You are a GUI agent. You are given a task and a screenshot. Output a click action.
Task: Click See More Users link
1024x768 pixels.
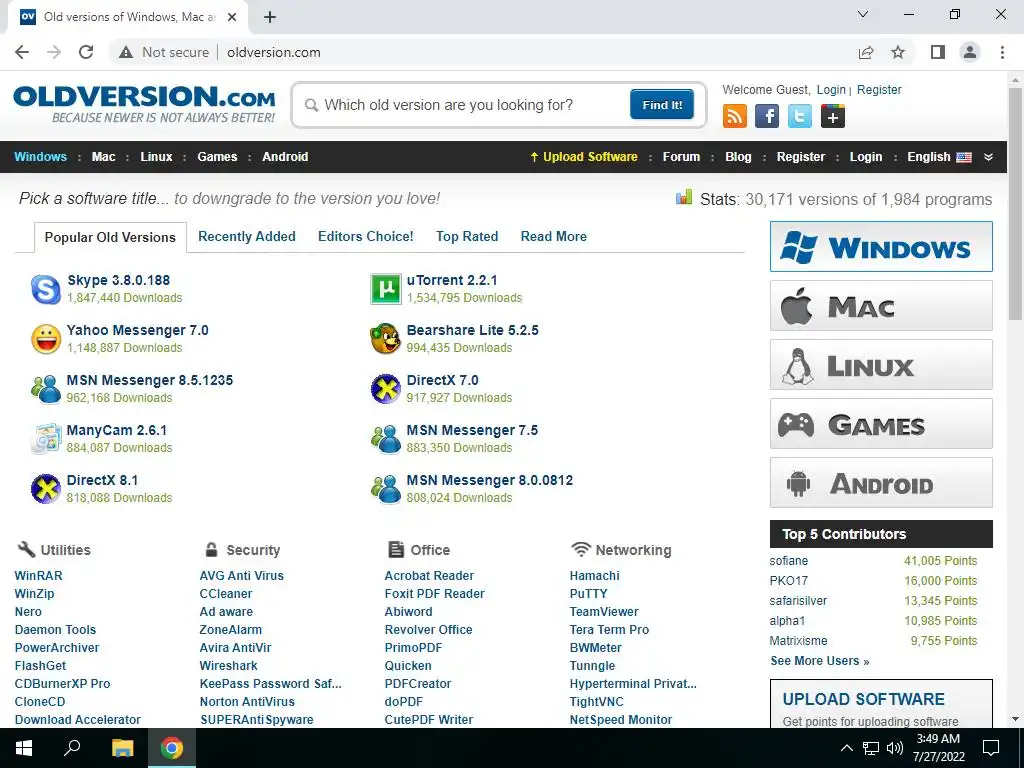coord(820,661)
